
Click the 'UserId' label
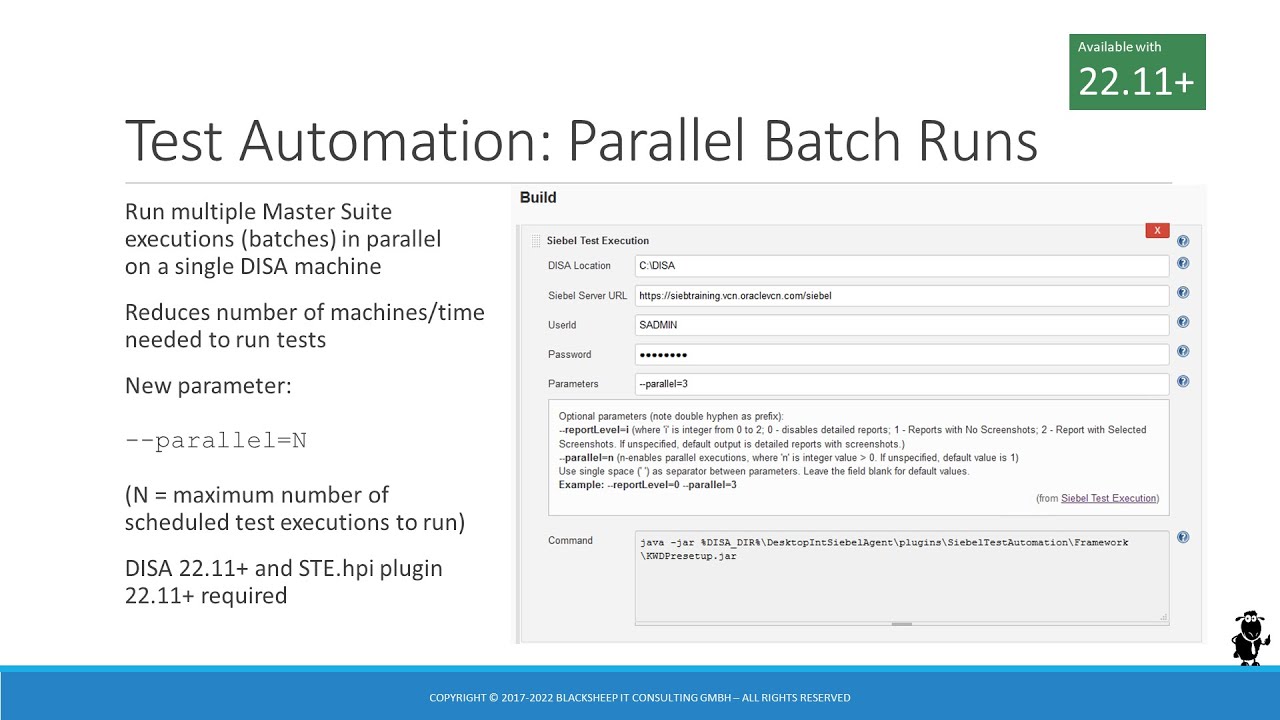[x=562, y=325]
